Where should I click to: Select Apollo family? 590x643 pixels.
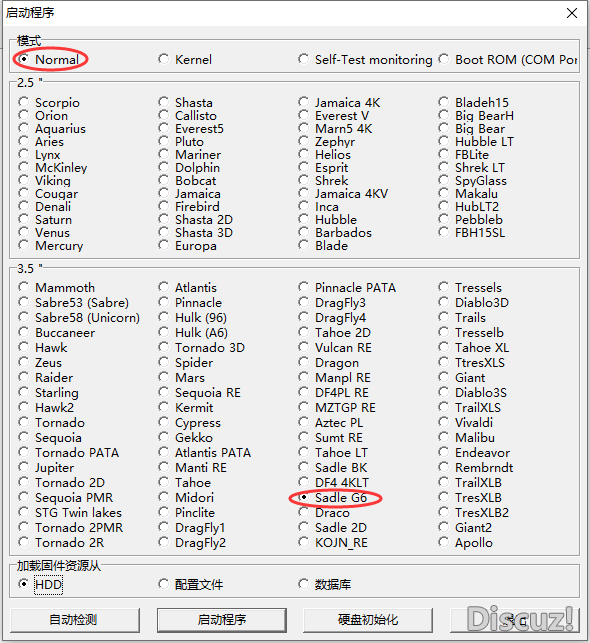pos(443,542)
